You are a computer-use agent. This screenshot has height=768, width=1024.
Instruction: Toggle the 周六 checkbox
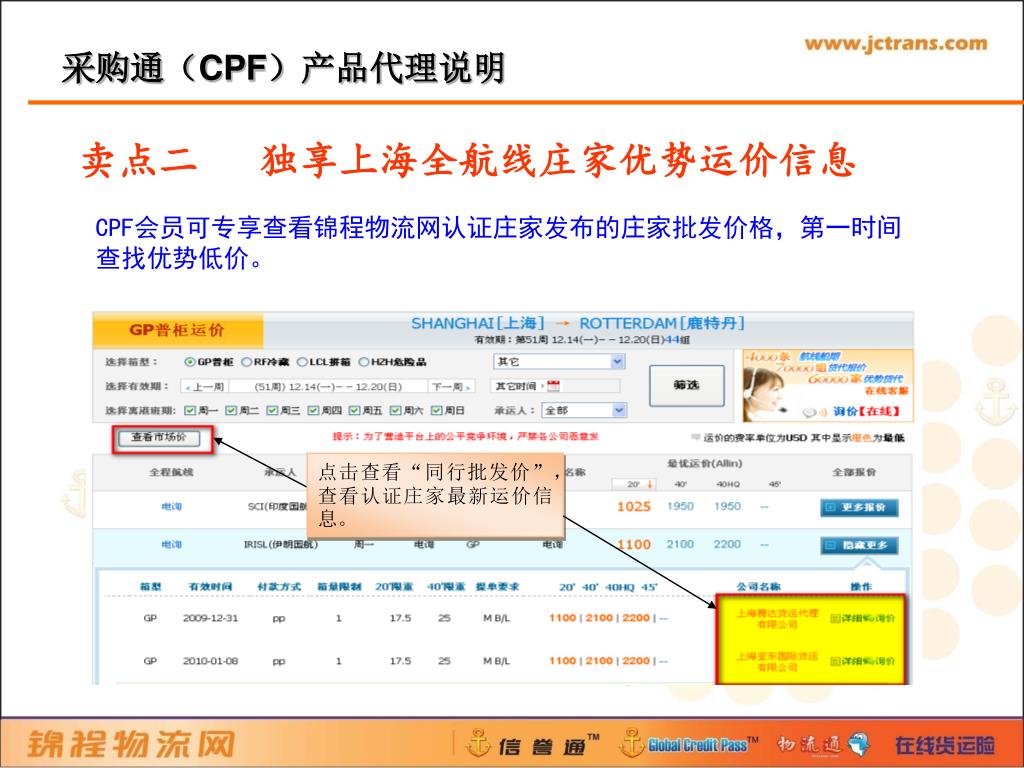tap(396, 410)
